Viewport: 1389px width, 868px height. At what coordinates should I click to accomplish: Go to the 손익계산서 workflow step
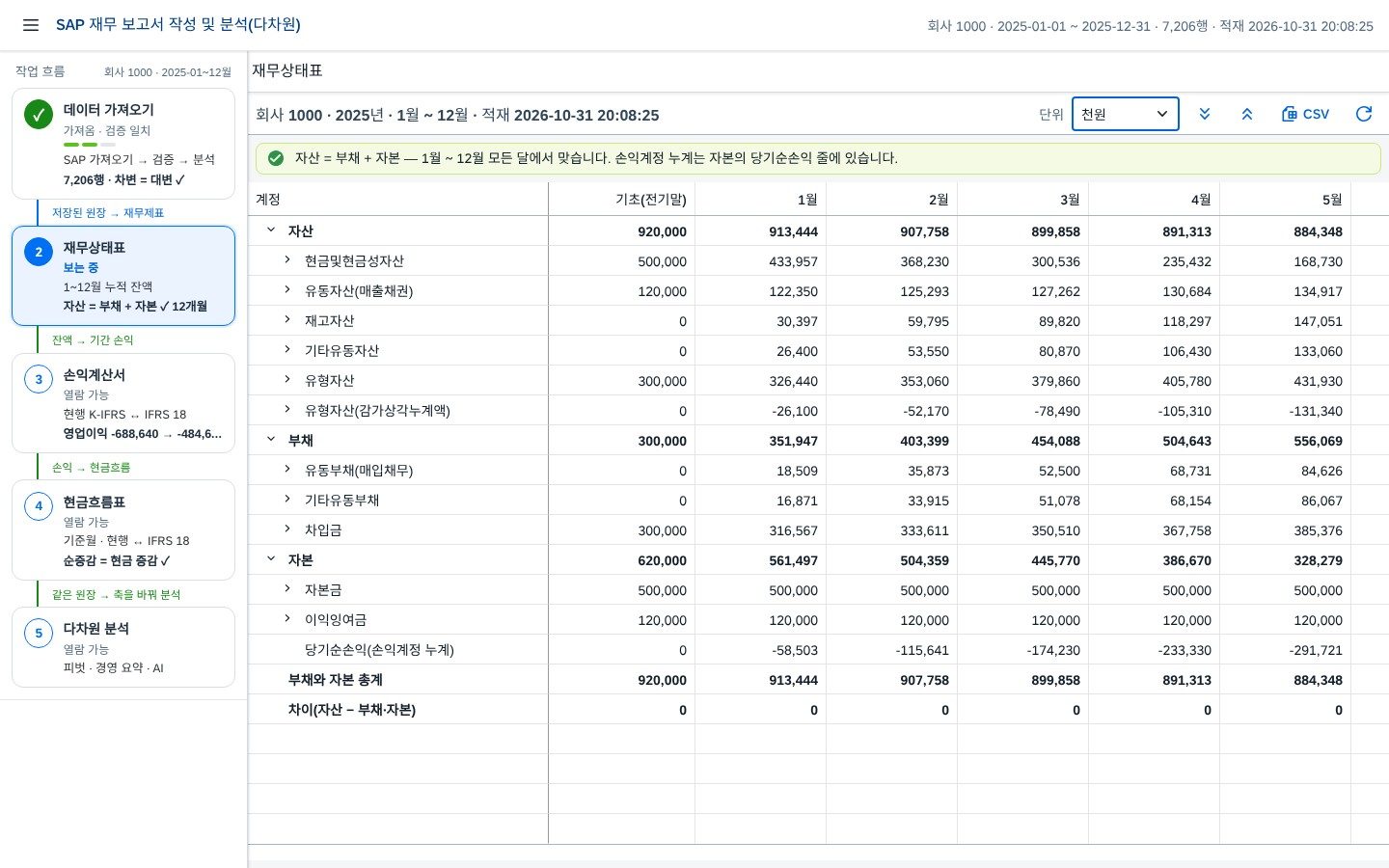[x=123, y=403]
